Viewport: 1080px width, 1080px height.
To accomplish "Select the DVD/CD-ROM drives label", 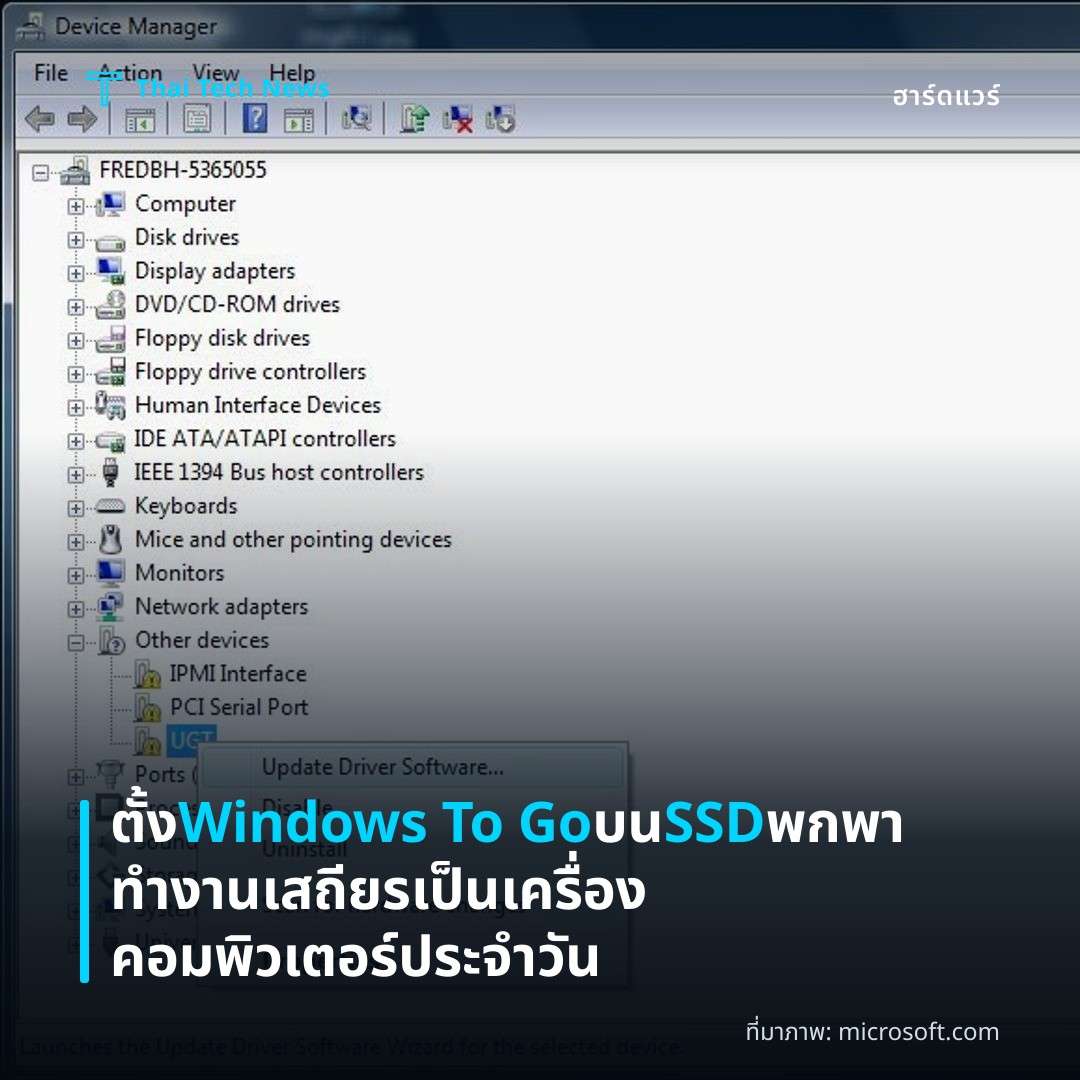I will pos(238,304).
